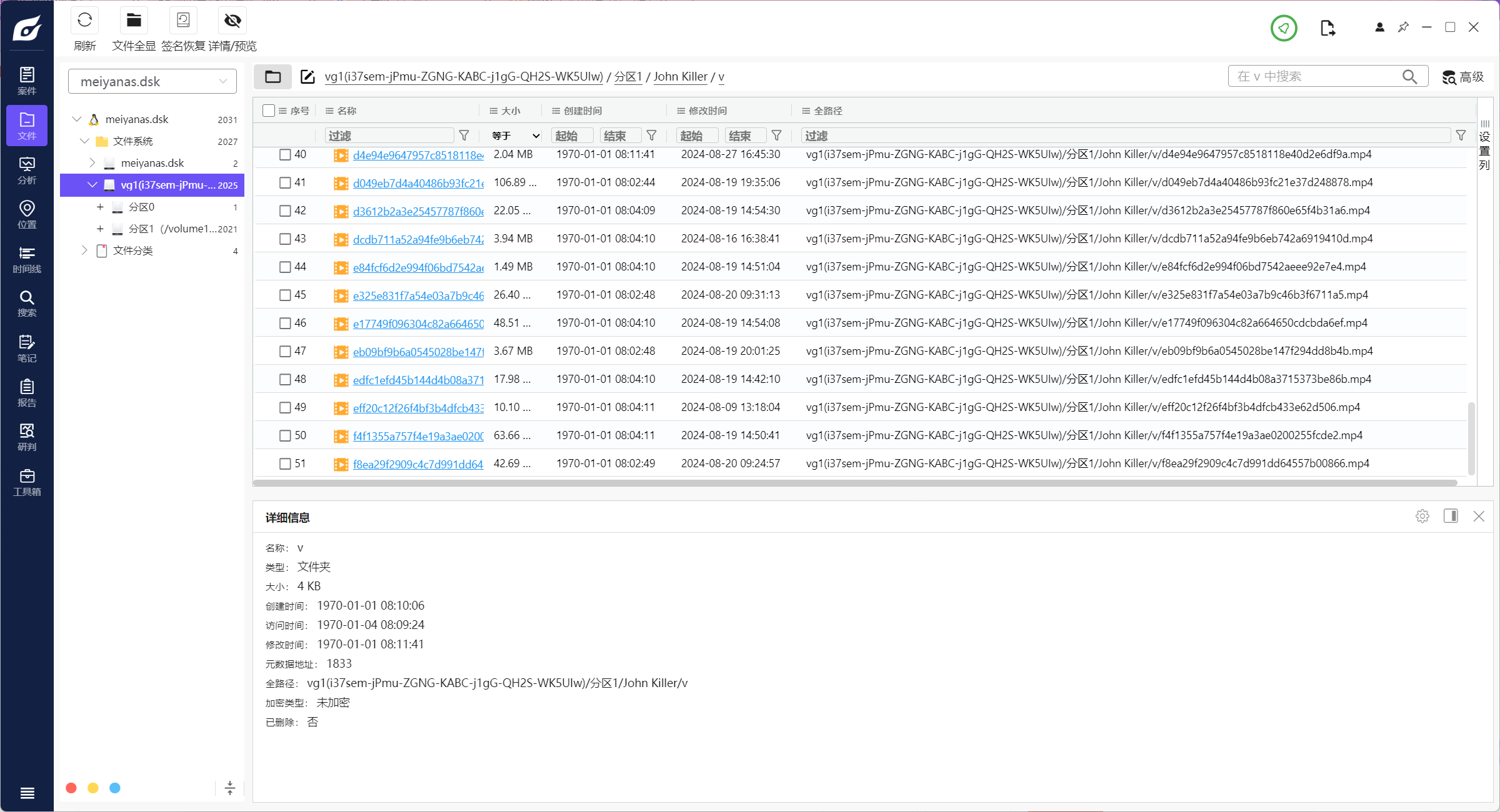
Task: Open file link eff20c12f26f4bf3b4dfcb43
Action: tap(417, 408)
